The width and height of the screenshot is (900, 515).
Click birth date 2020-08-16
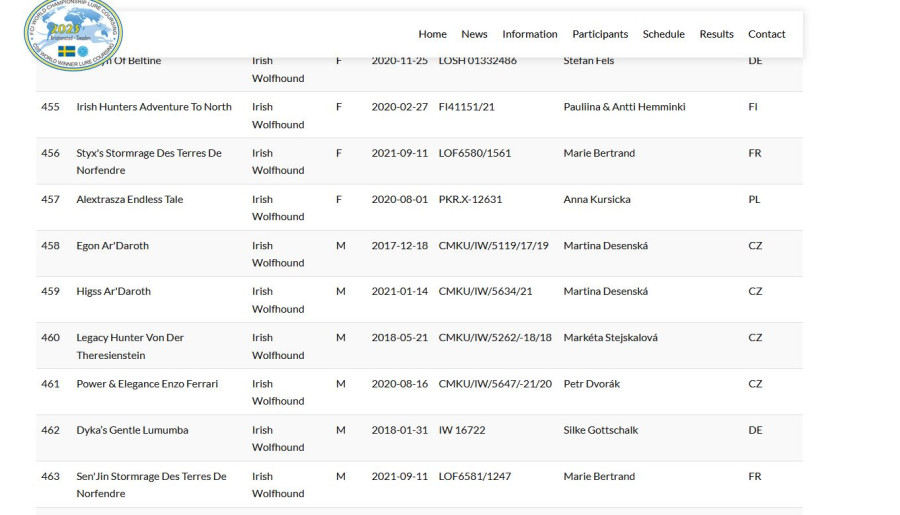[399, 384]
